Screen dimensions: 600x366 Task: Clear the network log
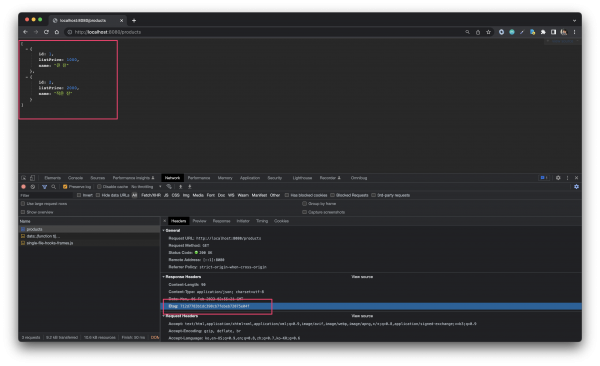tap(33, 187)
